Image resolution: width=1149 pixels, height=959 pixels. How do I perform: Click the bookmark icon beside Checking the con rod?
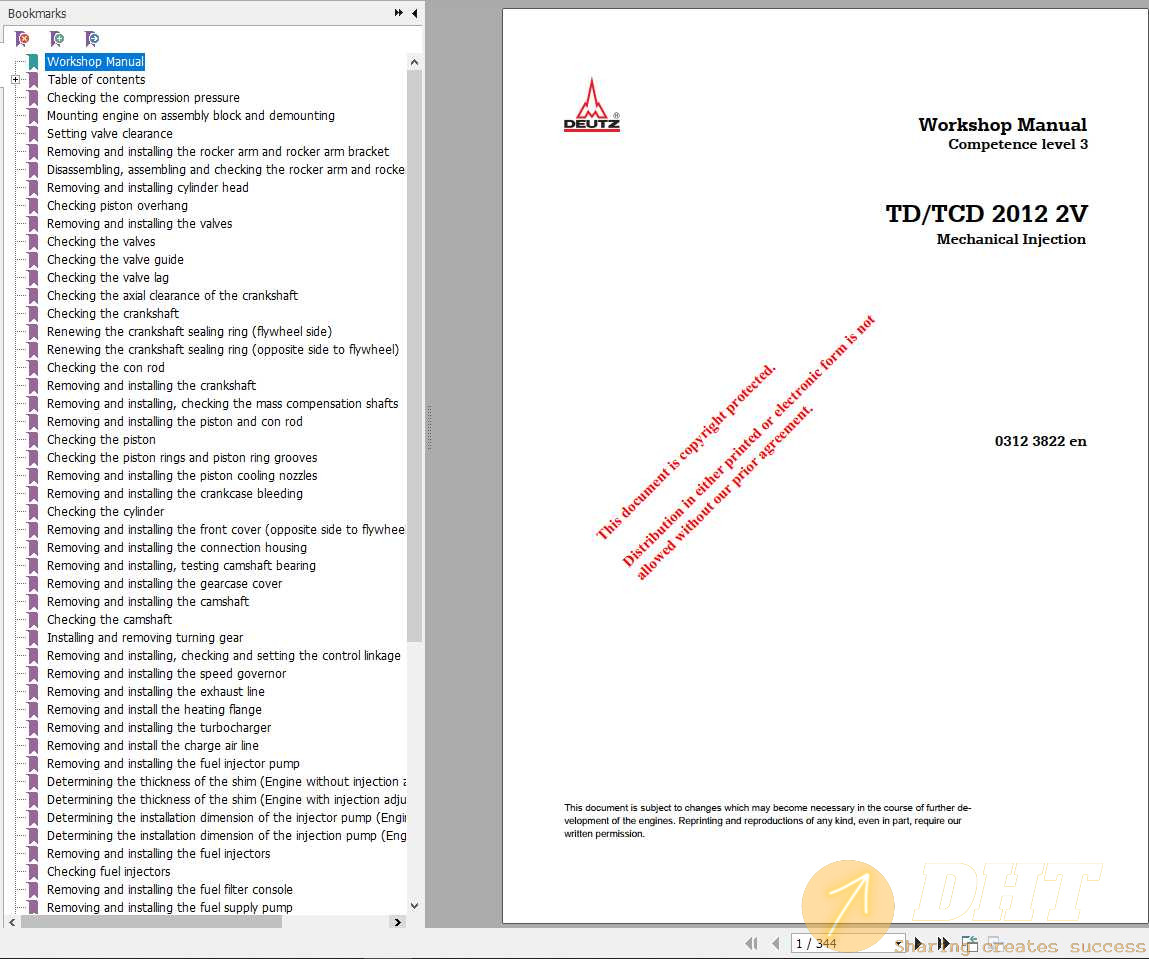click(x=33, y=368)
